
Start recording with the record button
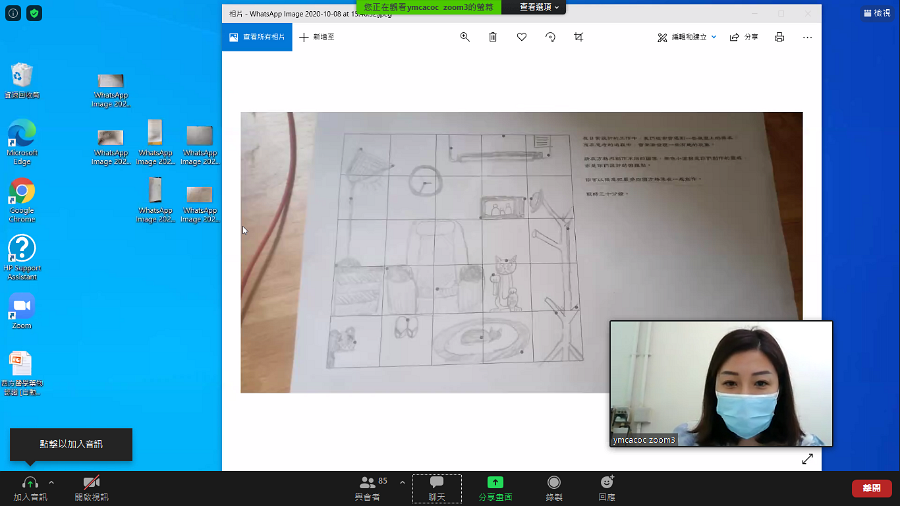(553, 488)
